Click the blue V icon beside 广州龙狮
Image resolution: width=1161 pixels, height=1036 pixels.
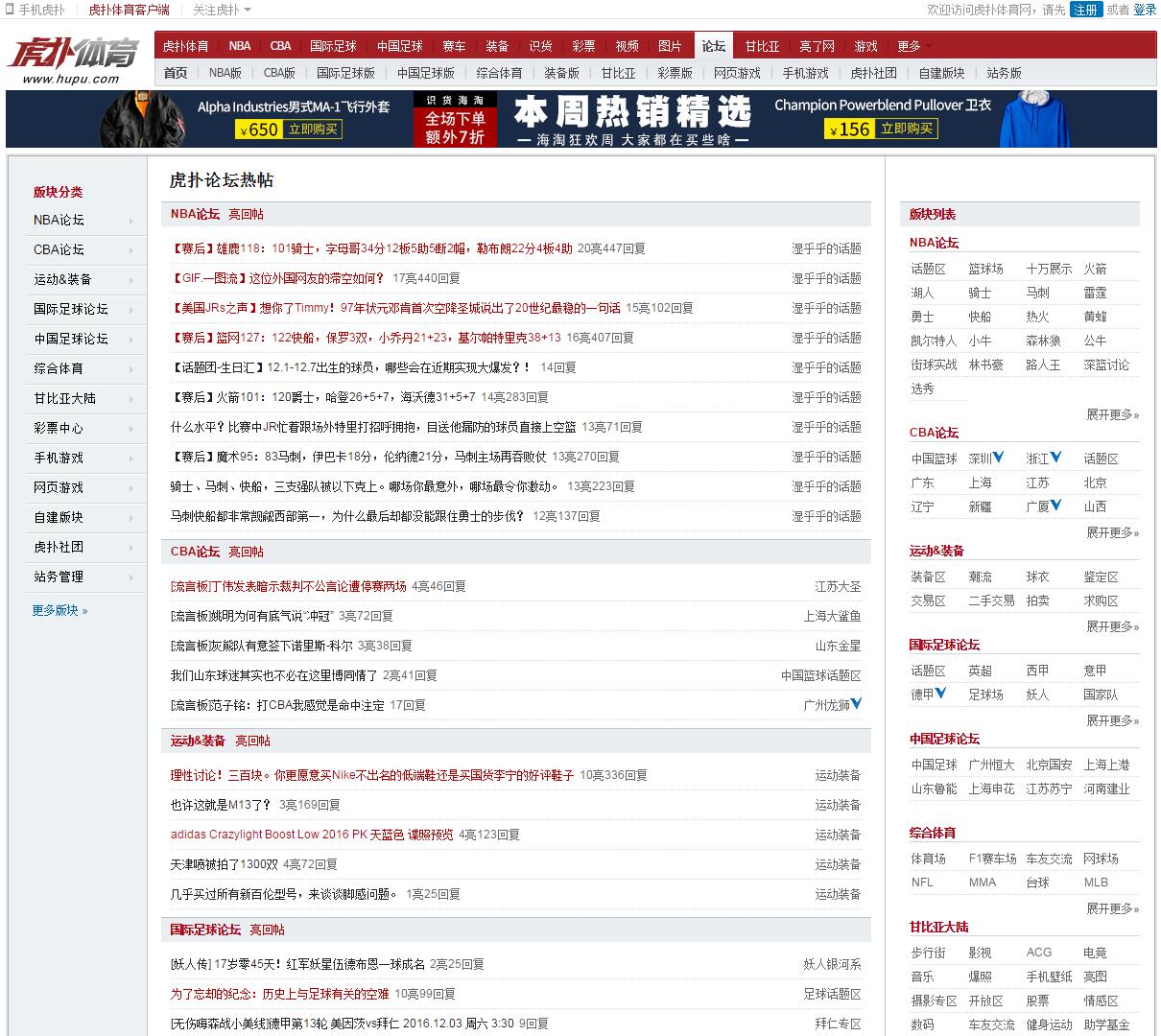(856, 704)
